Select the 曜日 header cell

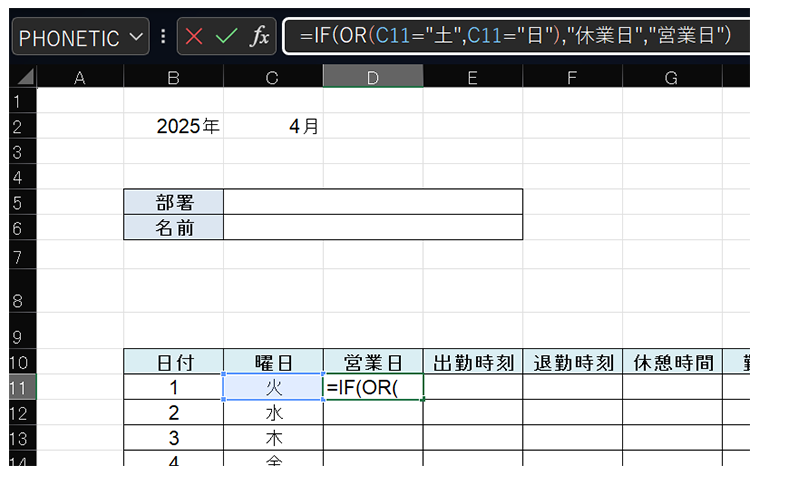[x=273, y=361]
